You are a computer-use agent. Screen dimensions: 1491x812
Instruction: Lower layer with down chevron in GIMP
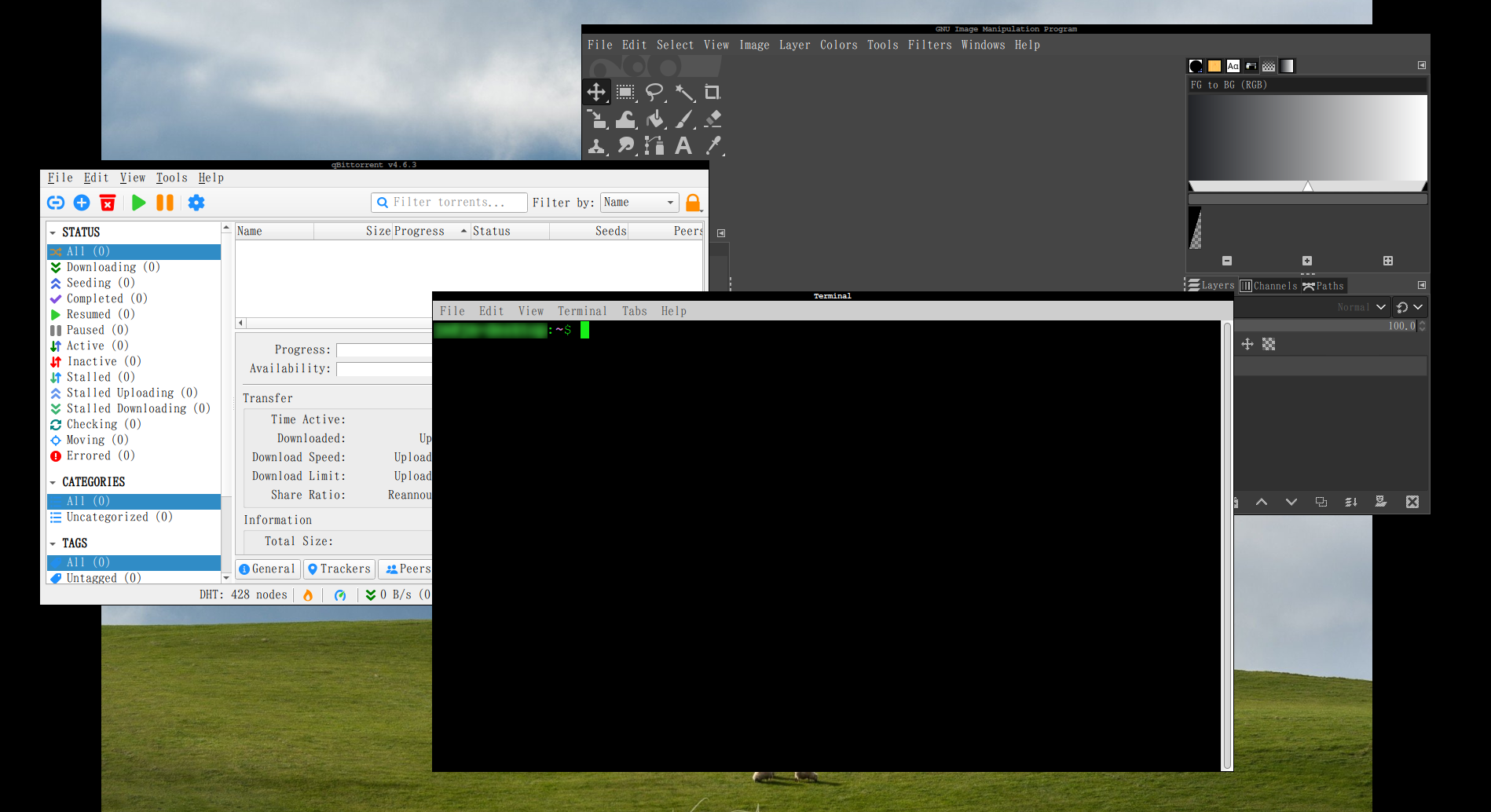[1291, 502]
